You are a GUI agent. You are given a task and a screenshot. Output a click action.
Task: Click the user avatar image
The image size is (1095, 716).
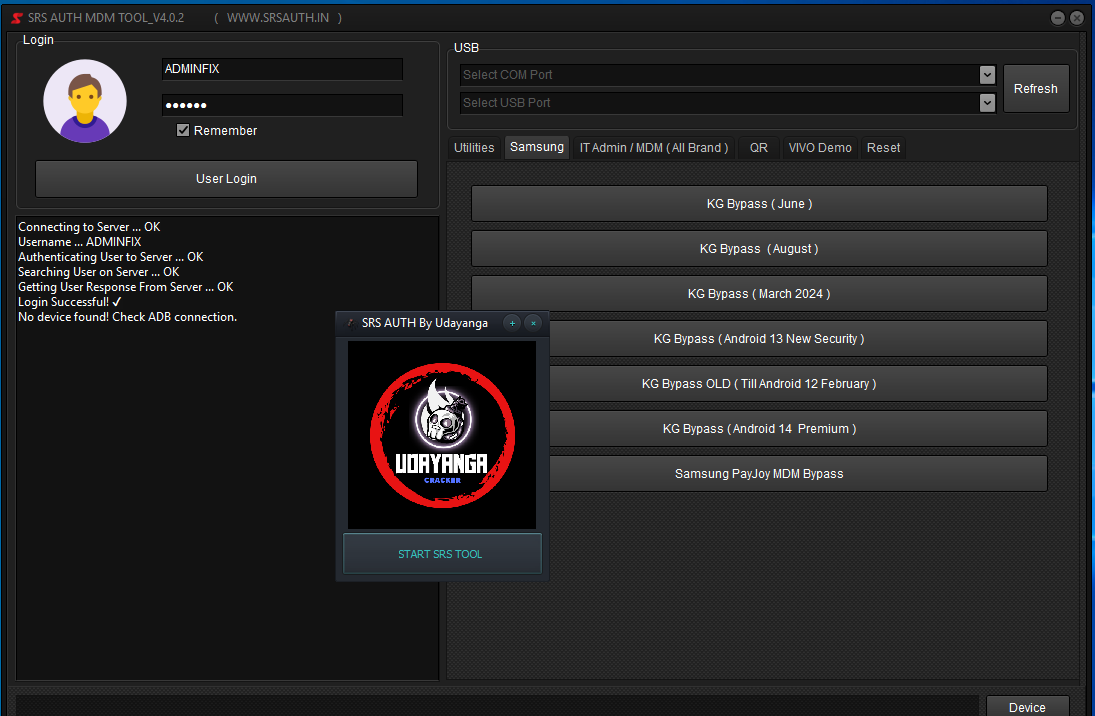click(85, 101)
